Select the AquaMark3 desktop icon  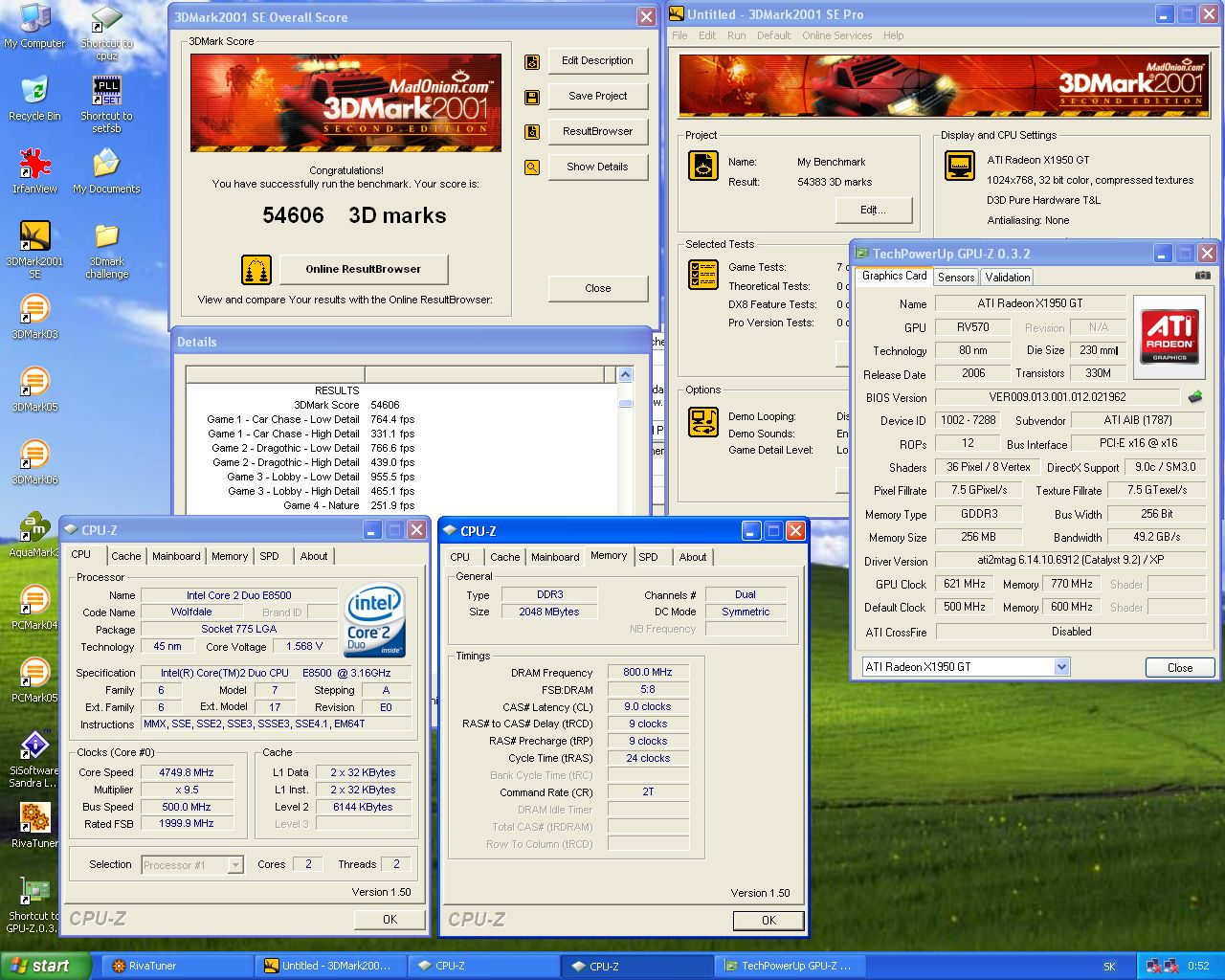34,535
